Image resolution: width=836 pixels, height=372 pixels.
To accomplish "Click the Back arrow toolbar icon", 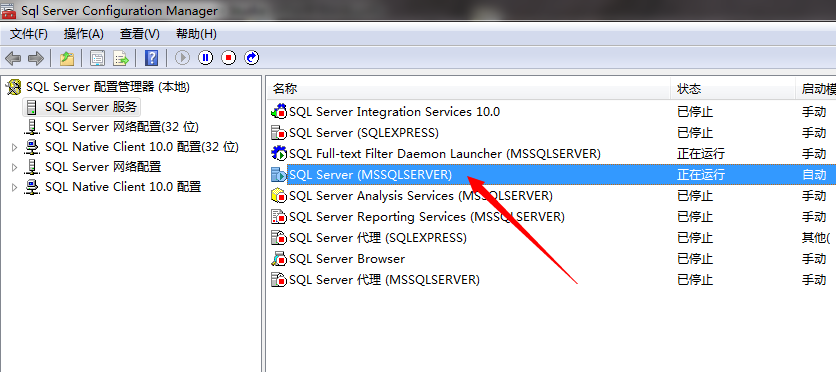I will click(x=13, y=58).
